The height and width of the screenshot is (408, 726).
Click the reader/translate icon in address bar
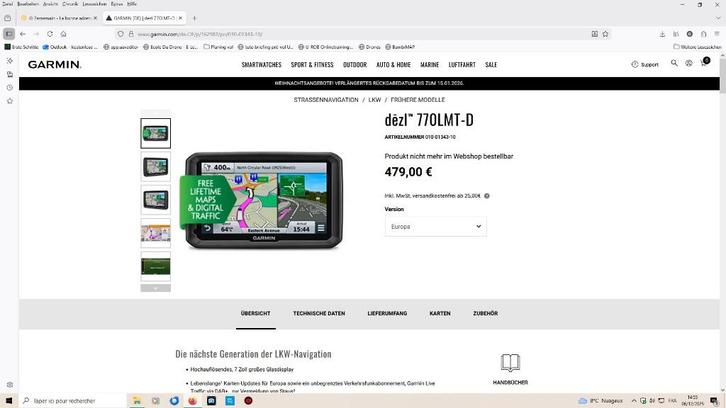click(x=595, y=34)
